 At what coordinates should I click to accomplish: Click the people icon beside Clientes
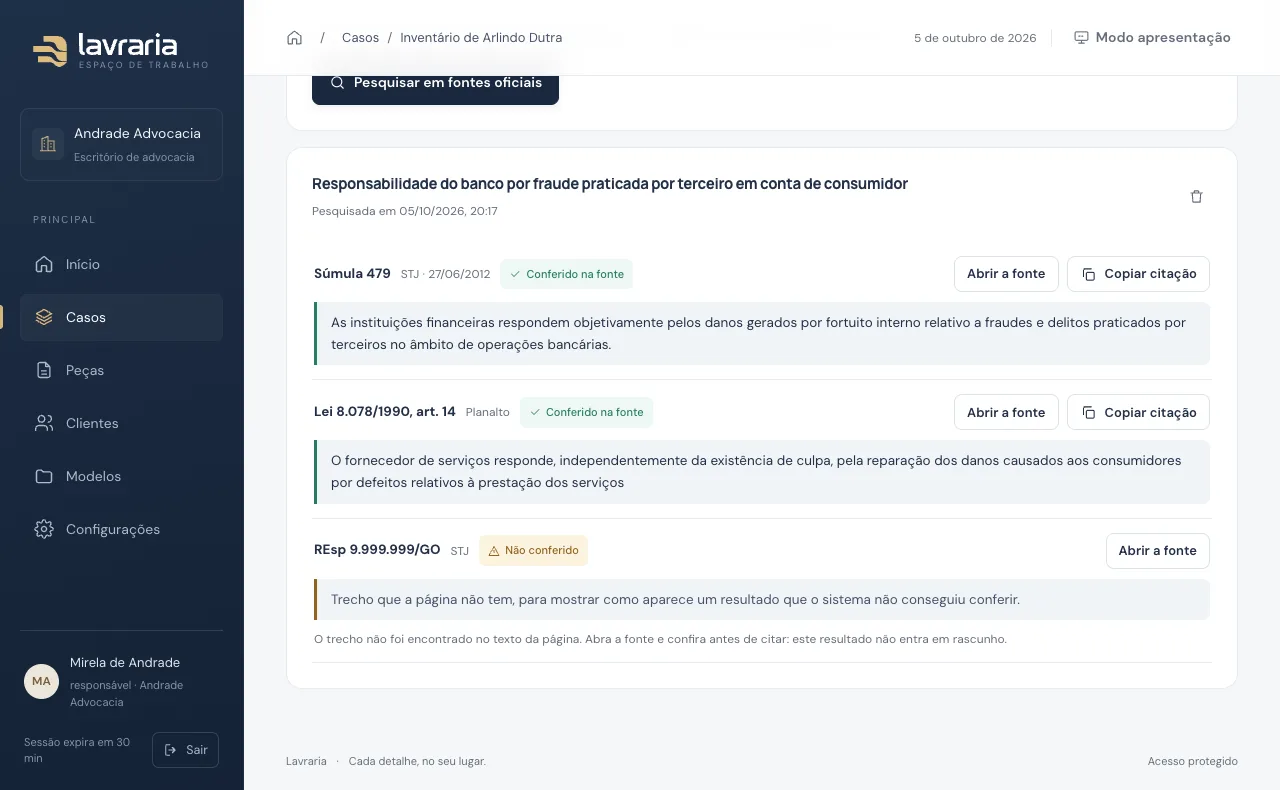tap(44, 423)
